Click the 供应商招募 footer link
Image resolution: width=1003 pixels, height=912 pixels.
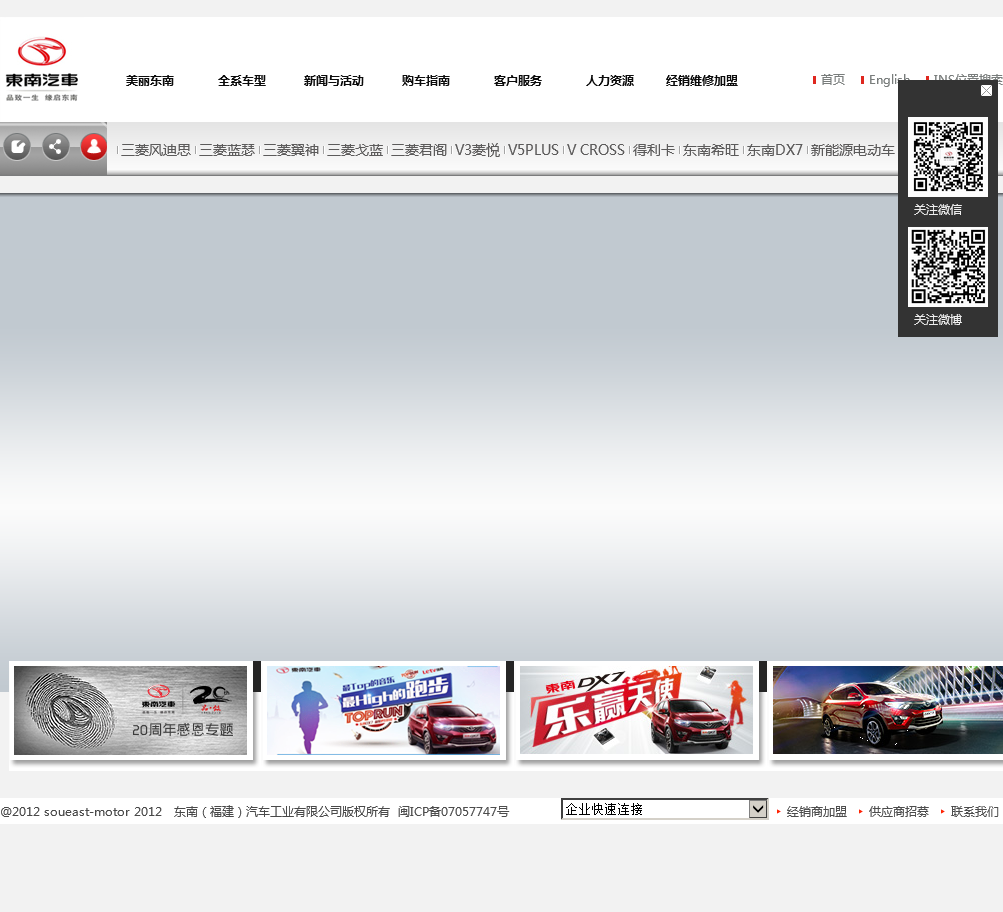(x=898, y=812)
